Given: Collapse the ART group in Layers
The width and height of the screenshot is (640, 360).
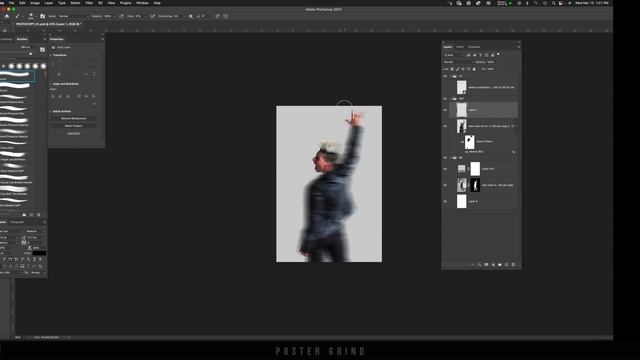Looking at the screenshot, I should [450, 99].
